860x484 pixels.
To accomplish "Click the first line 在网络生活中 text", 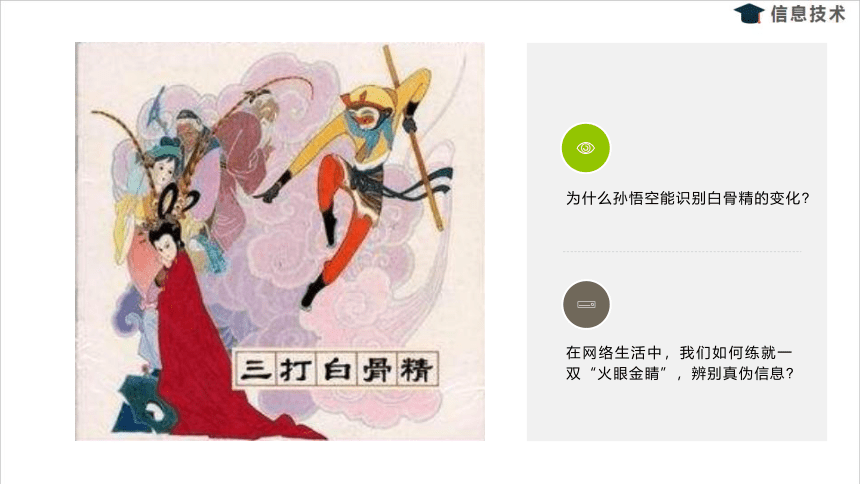I will pyautogui.click(x=614, y=352).
